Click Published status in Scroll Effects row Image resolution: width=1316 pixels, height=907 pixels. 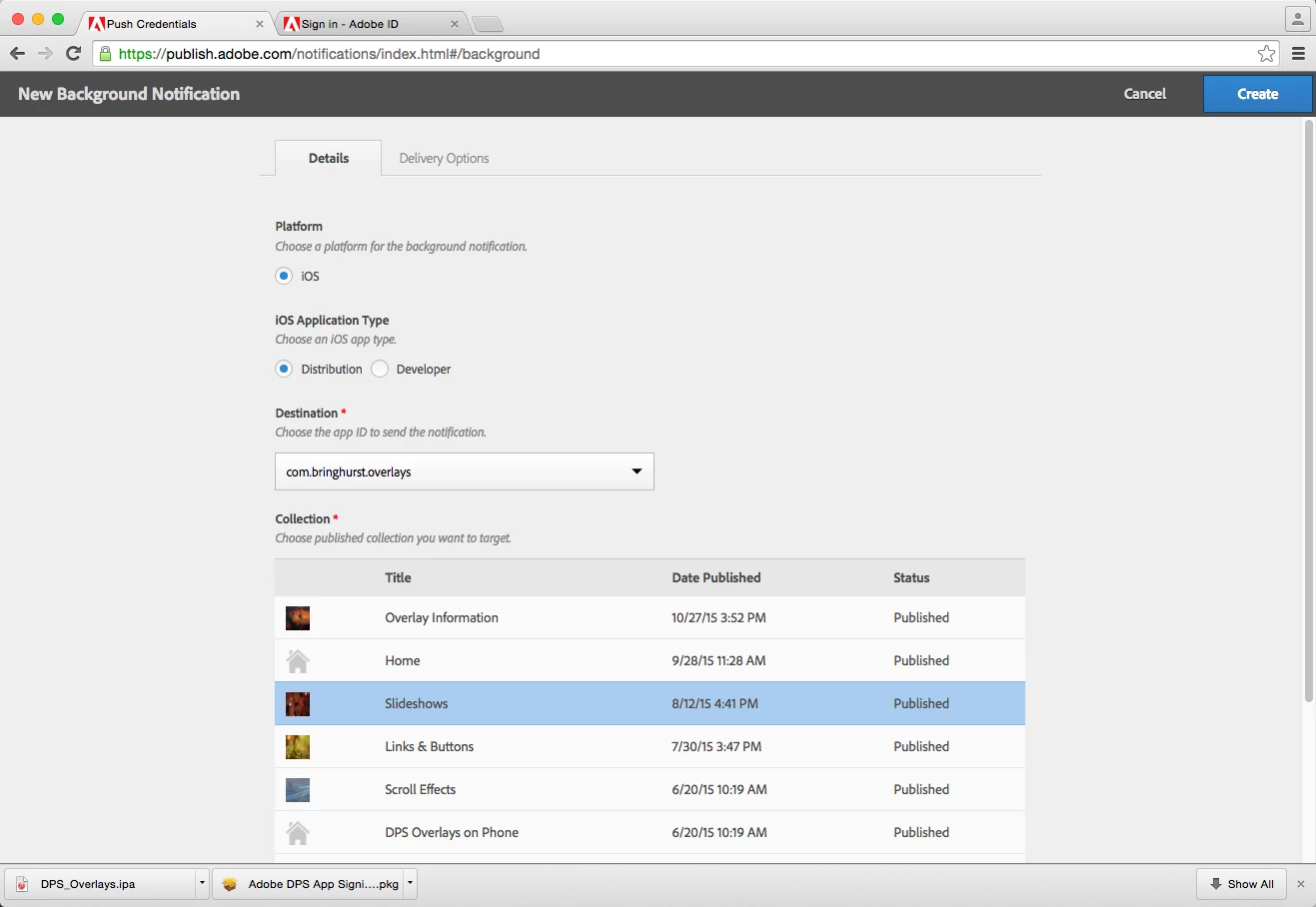(921, 790)
